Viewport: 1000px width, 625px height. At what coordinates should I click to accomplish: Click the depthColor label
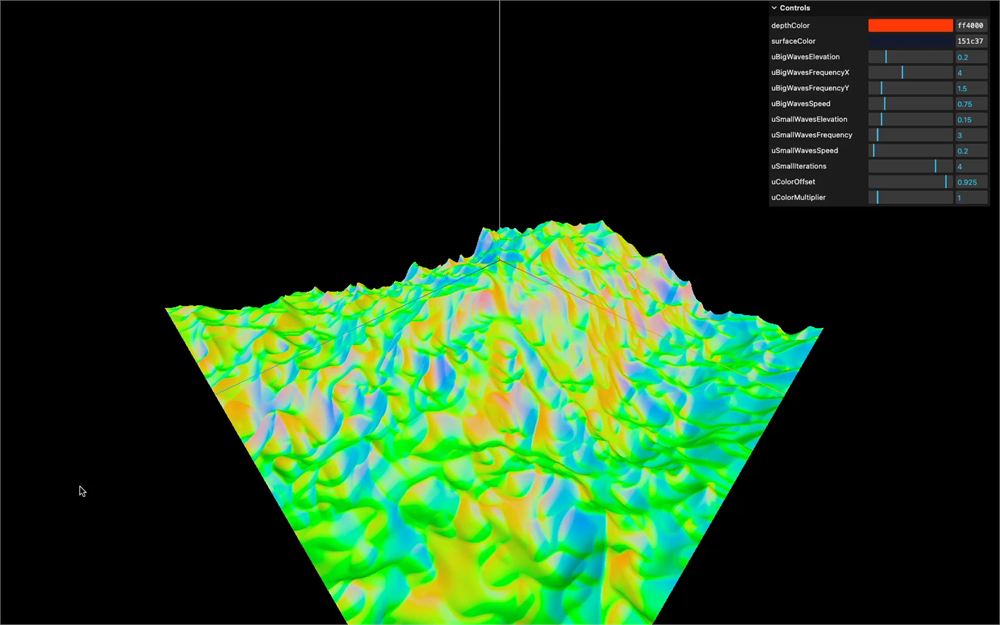coord(790,26)
